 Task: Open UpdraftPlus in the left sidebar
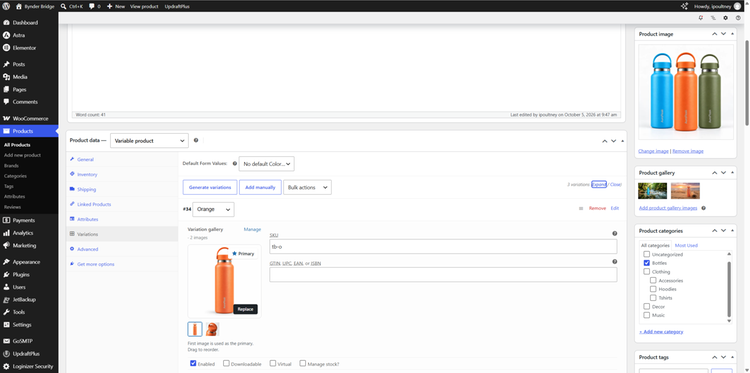click(x=26, y=354)
